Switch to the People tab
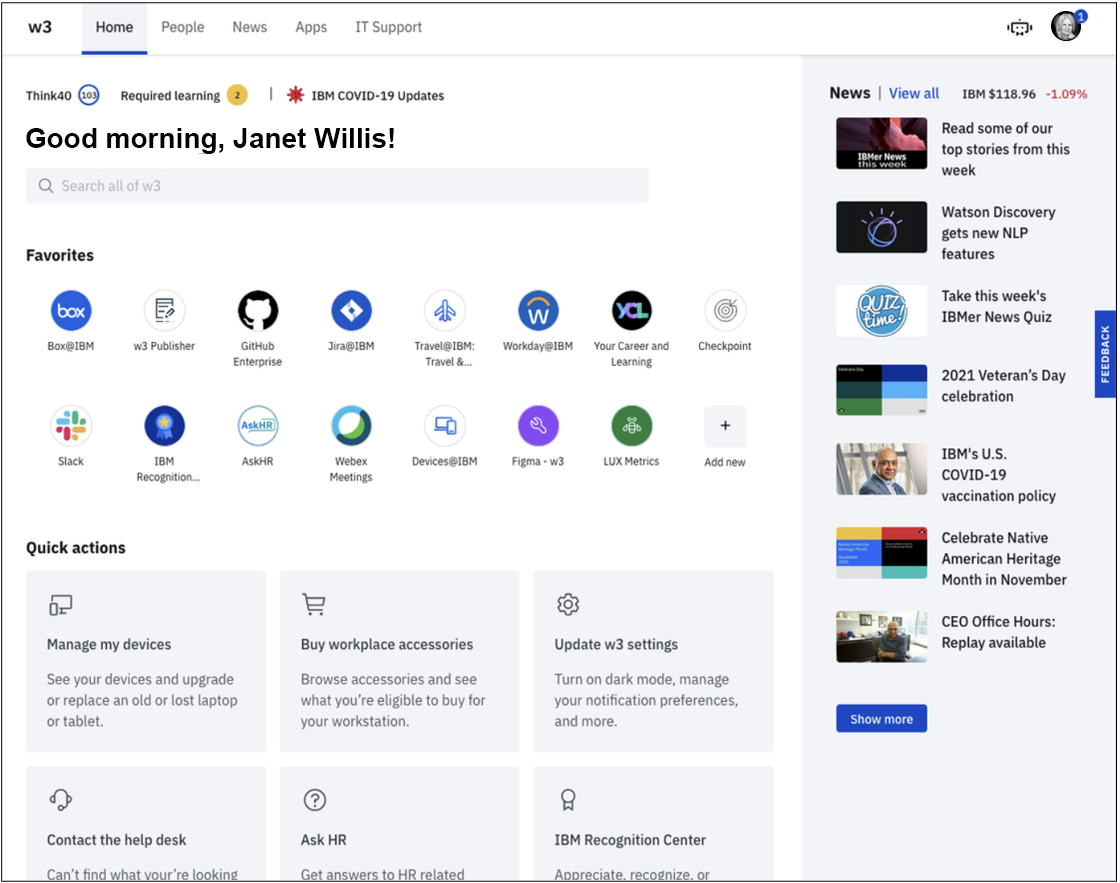This screenshot has height=883, width=1120. coord(182,27)
